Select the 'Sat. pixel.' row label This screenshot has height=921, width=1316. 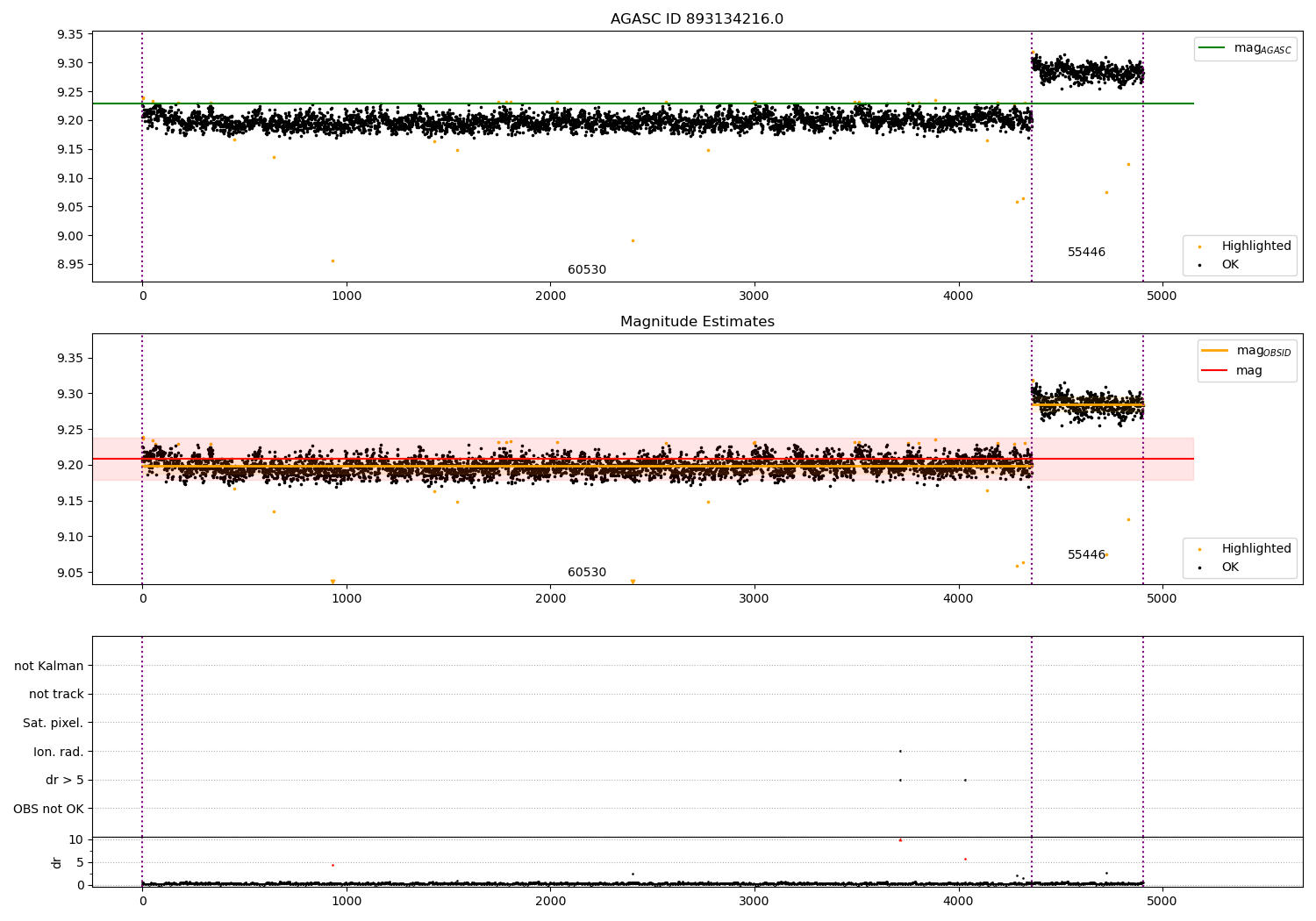(x=54, y=723)
